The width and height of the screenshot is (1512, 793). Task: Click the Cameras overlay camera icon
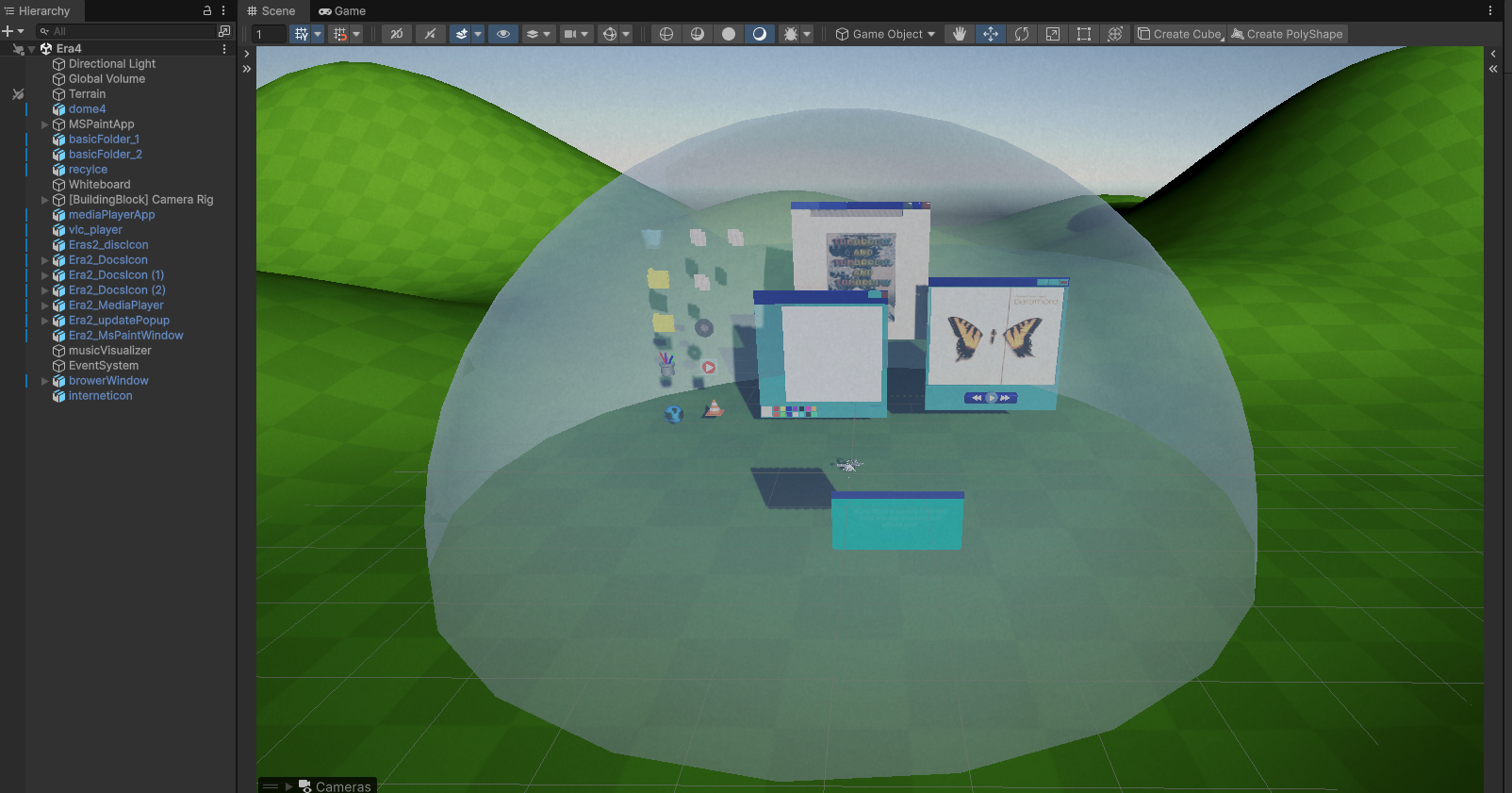pyautogui.click(x=304, y=785)
